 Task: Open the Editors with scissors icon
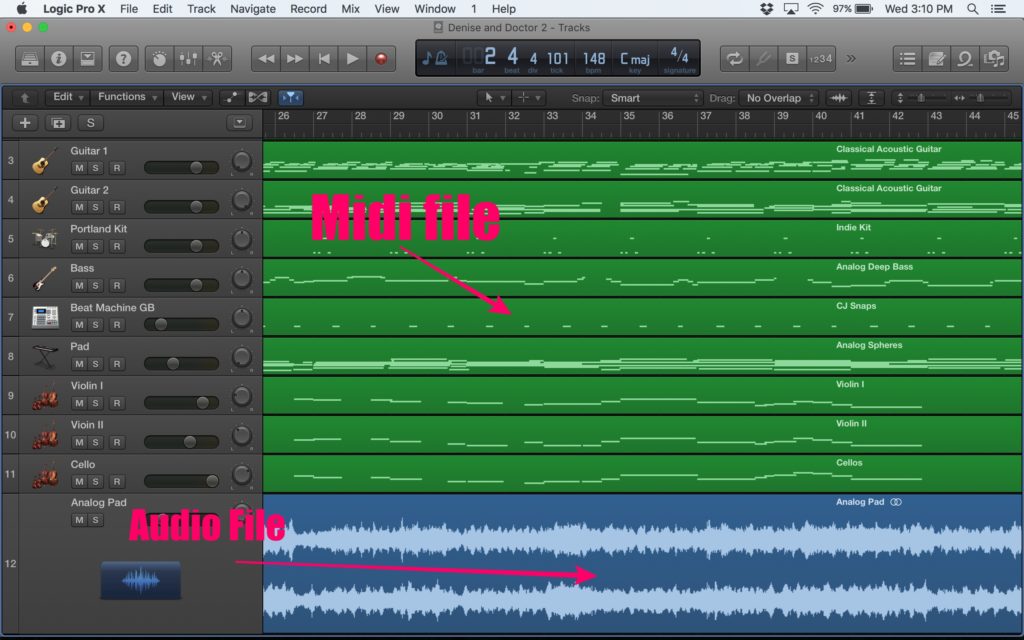pos(217,59)
